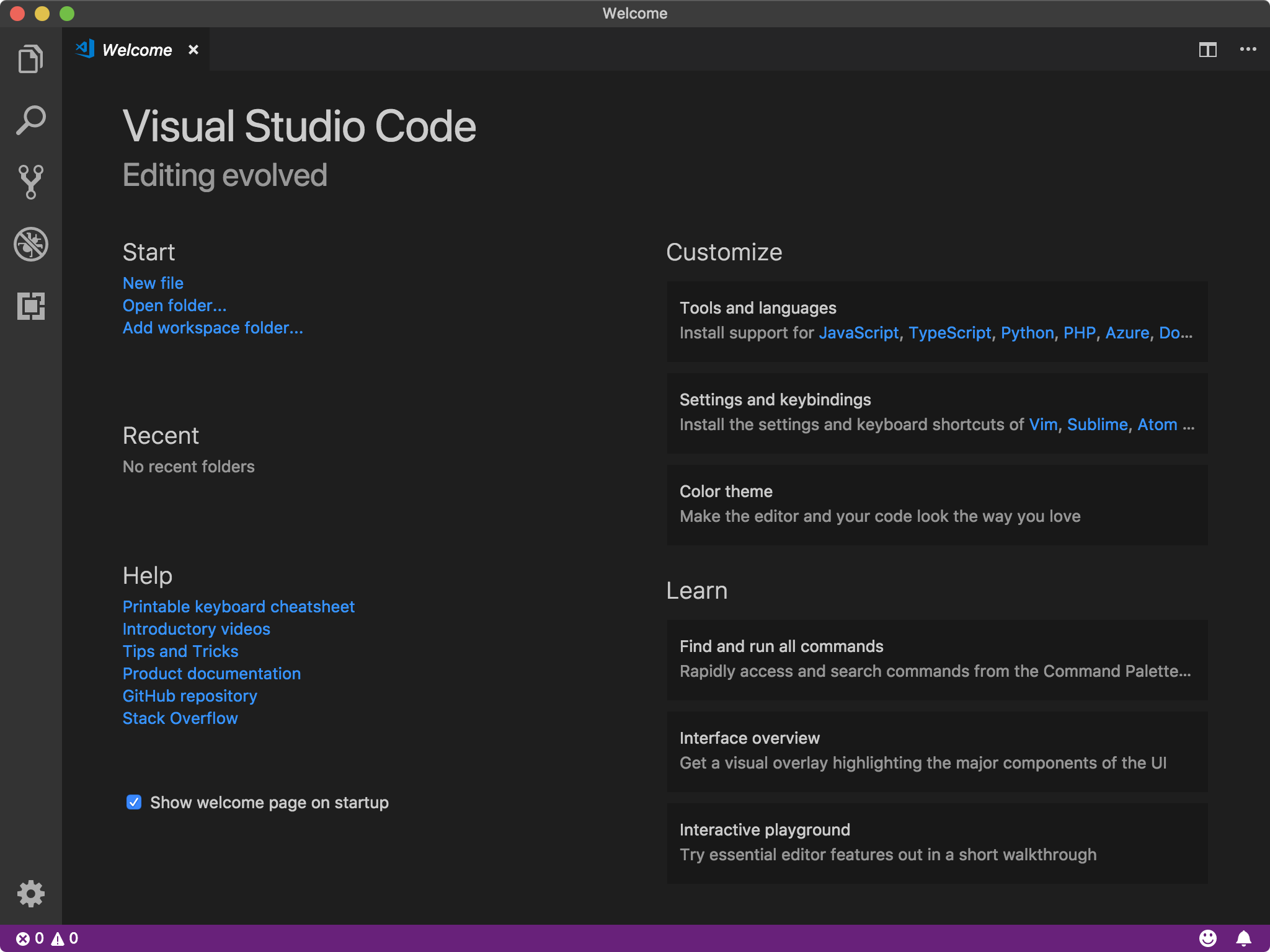This screenshot has height=952, width=1270.
Task: Click Tools and languages card heading
Action: coord(758,308)
